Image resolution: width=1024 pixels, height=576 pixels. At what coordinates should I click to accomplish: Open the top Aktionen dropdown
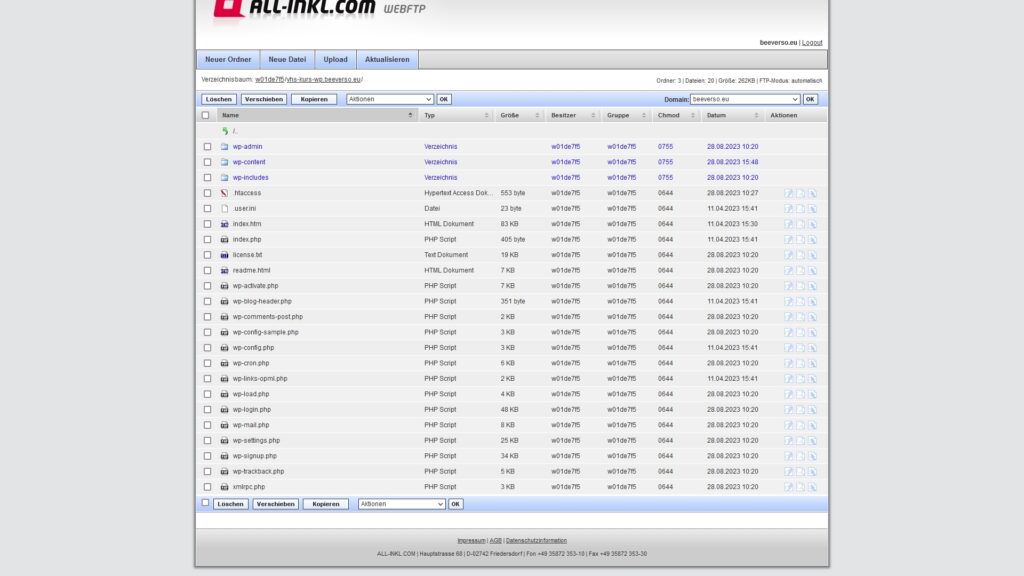(390, 99)
